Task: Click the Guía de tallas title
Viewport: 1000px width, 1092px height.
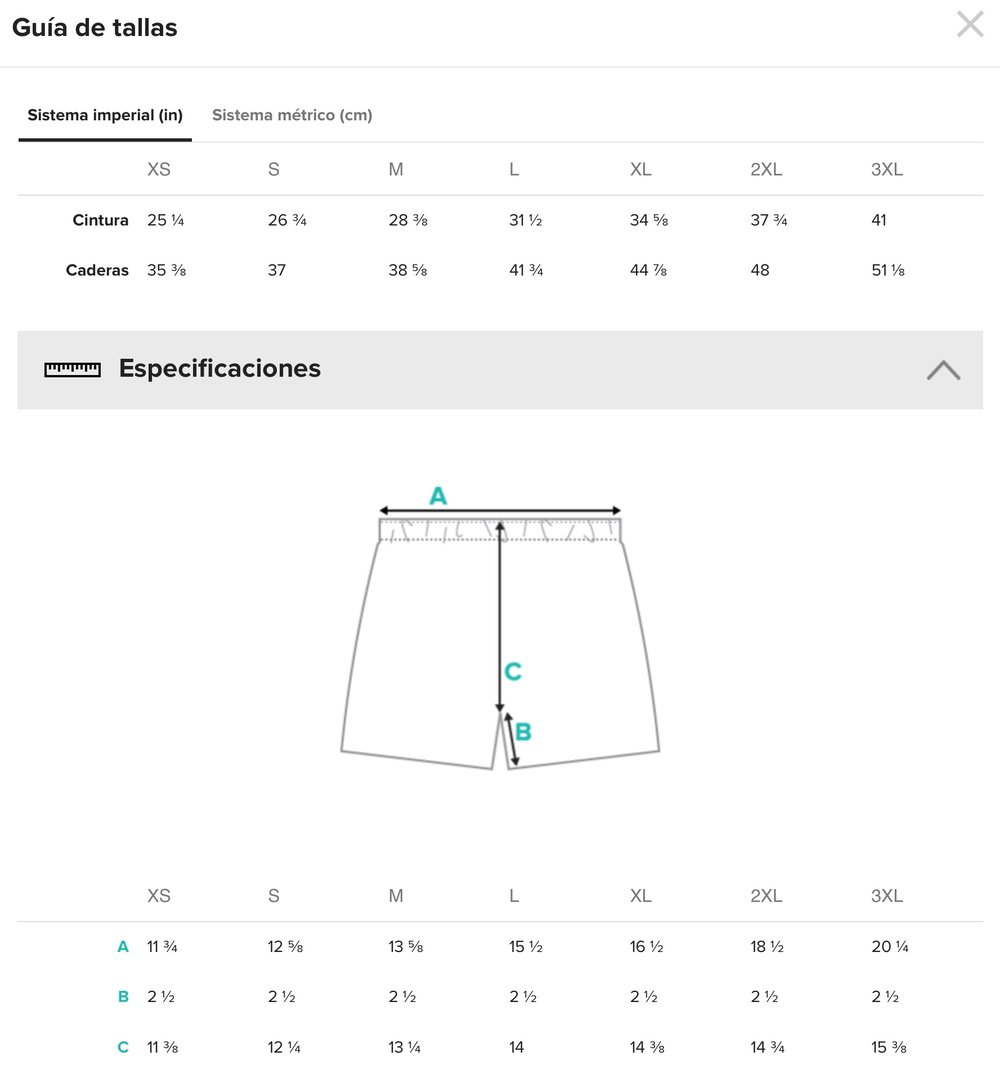Action: pos(95,28)
